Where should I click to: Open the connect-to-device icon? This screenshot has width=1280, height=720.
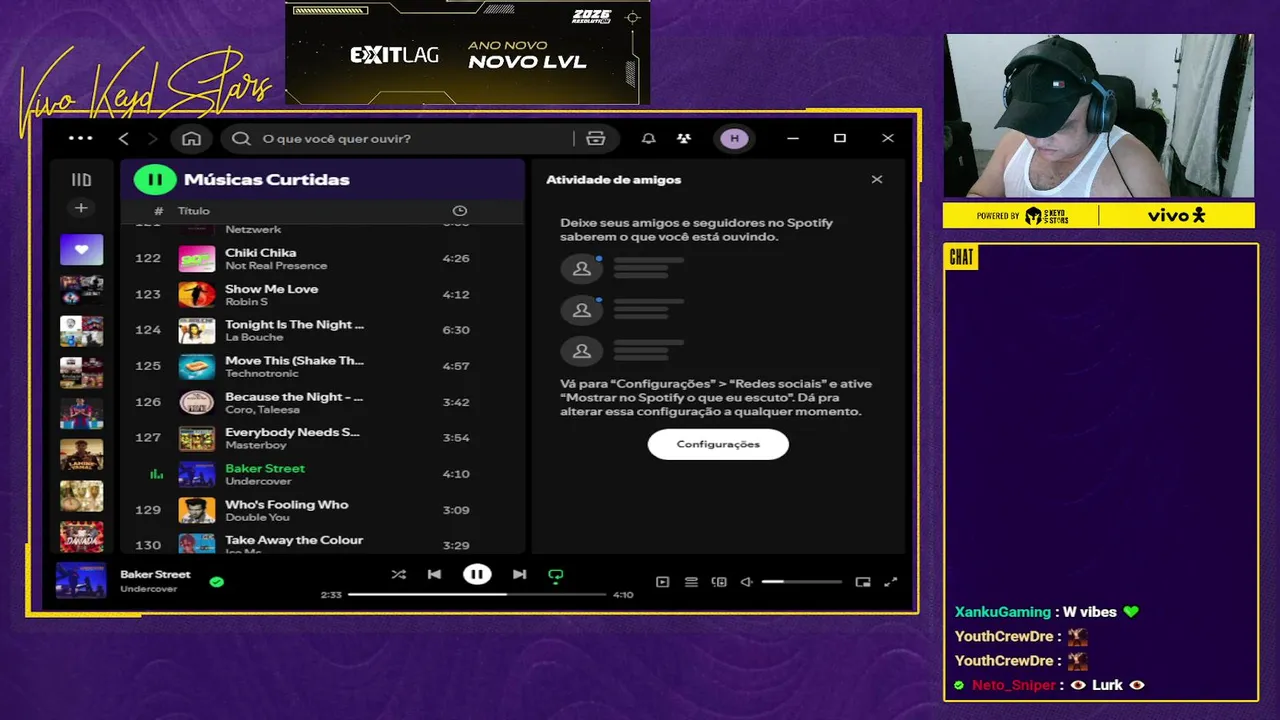click(719, 582)
